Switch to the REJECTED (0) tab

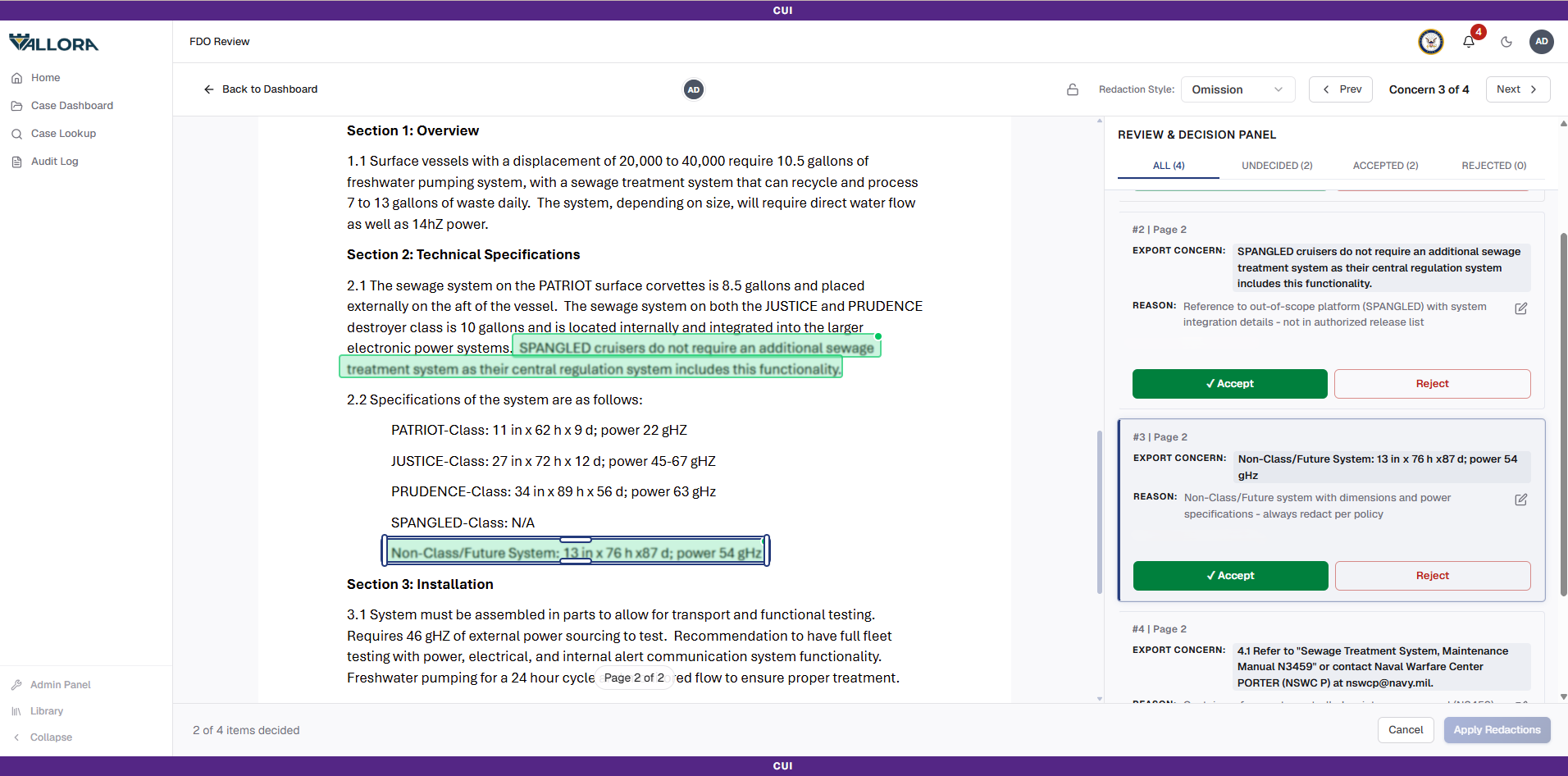(x=1493, y=166)
